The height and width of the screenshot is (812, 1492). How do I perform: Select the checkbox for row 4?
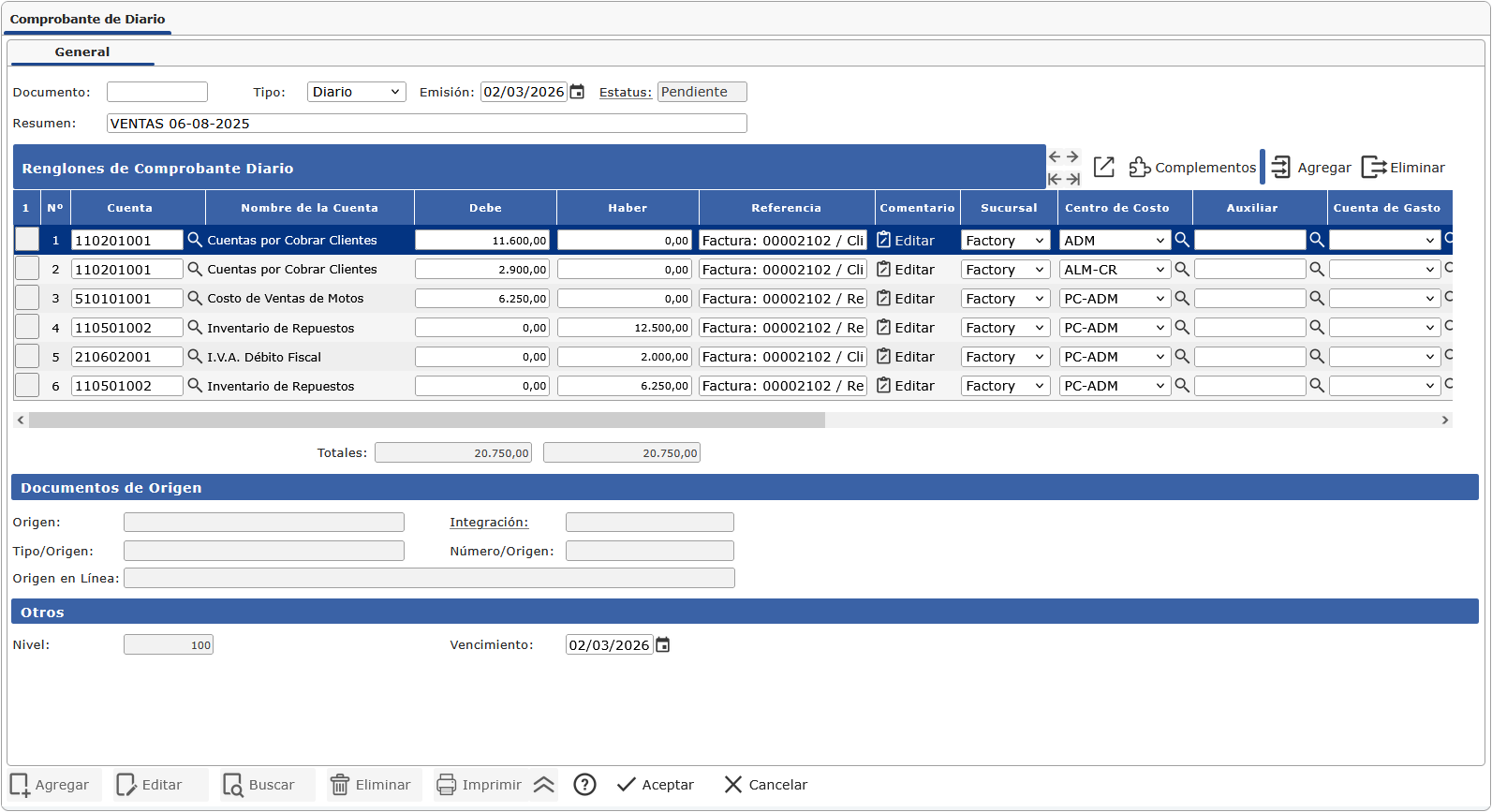click(27, 328)
